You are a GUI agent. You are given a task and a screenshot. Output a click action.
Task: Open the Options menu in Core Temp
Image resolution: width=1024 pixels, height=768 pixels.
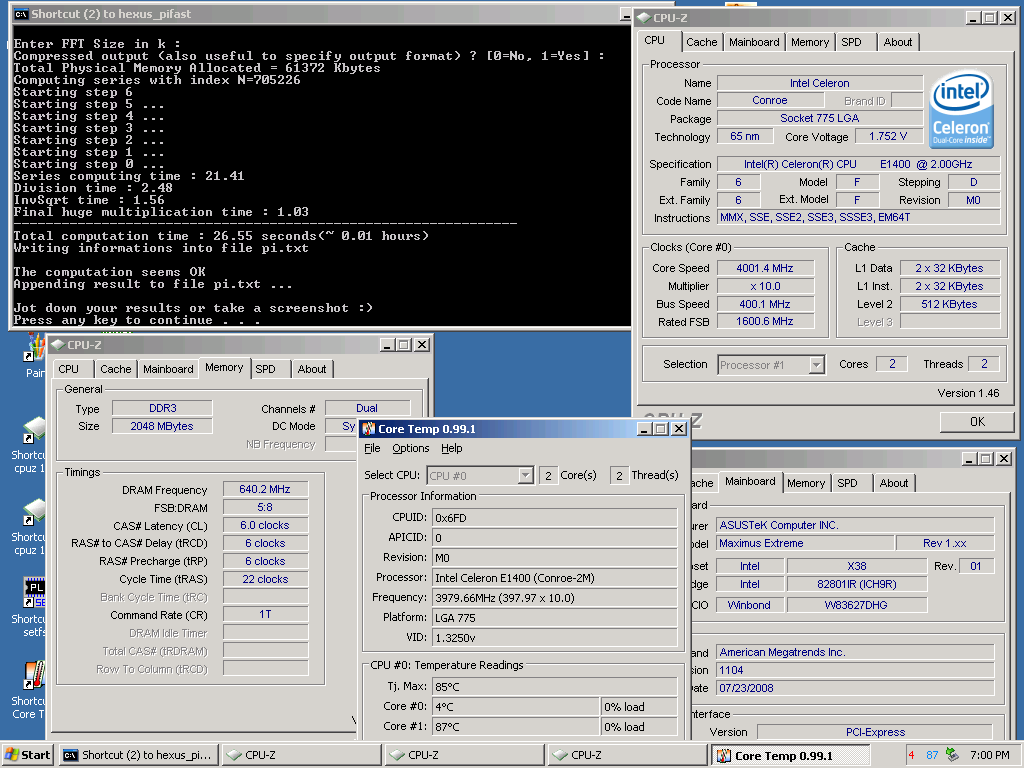[411, 448]
